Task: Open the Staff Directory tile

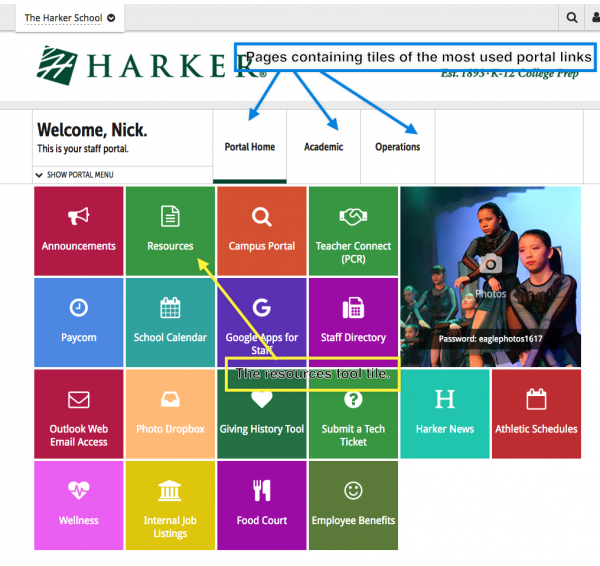Action: (353, 322)
